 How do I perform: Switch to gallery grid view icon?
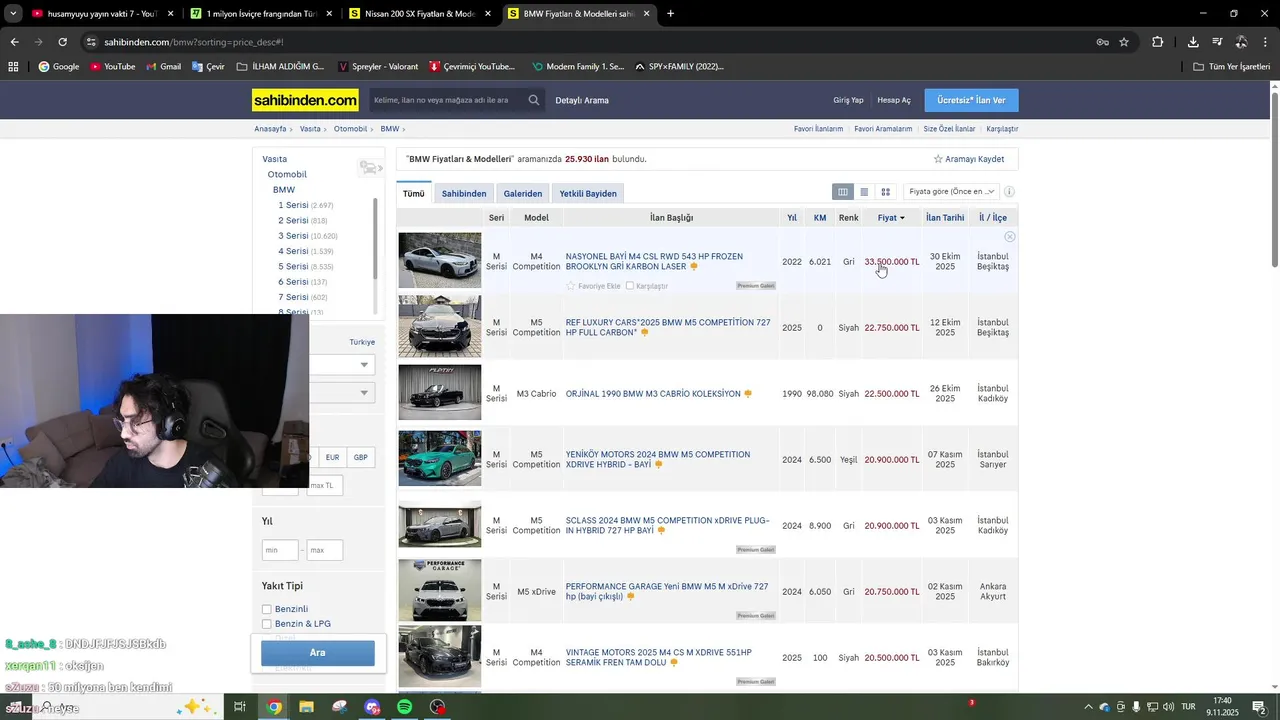(885, 192)
